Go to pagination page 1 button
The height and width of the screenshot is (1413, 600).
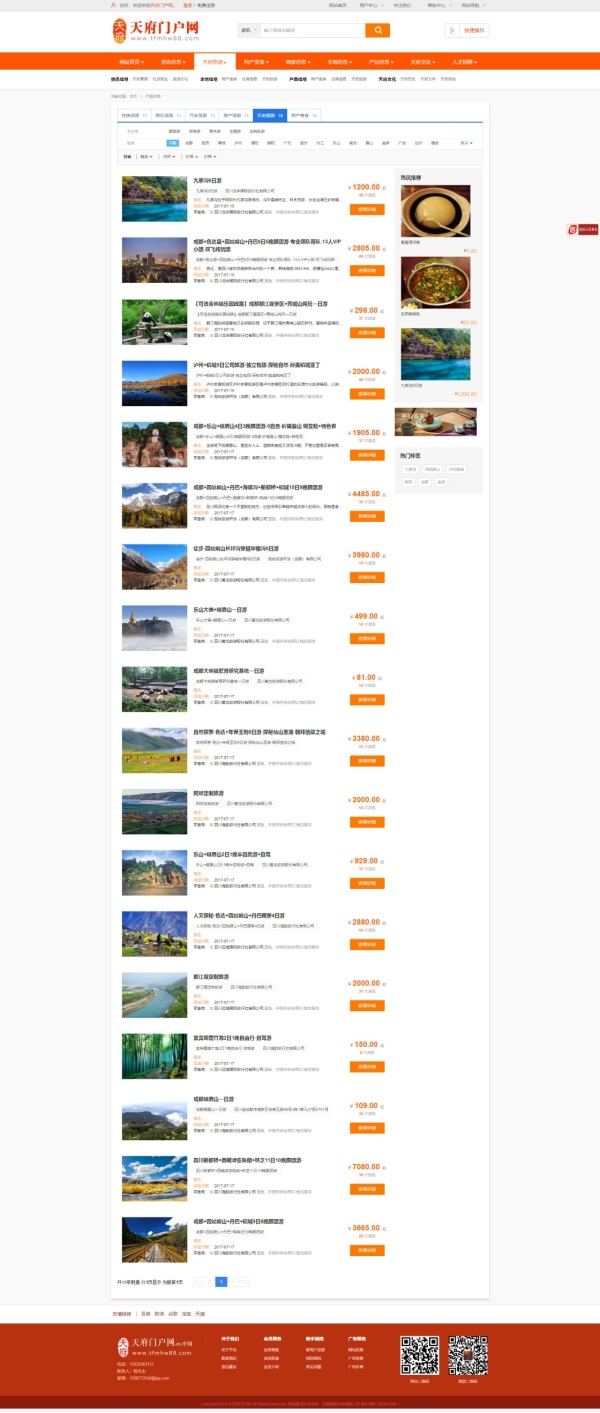pos(221,1281)
